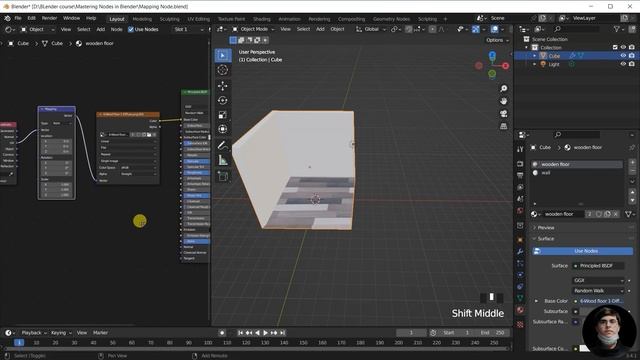Select the Annotate tool
The height and width of the screenshot is (360, 640).
223,145
